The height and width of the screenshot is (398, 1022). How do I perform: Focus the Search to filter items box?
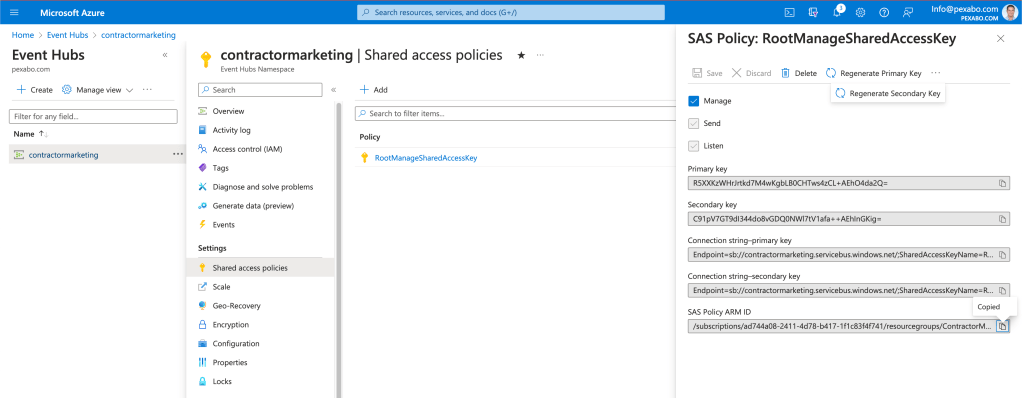tap(515, 113)
